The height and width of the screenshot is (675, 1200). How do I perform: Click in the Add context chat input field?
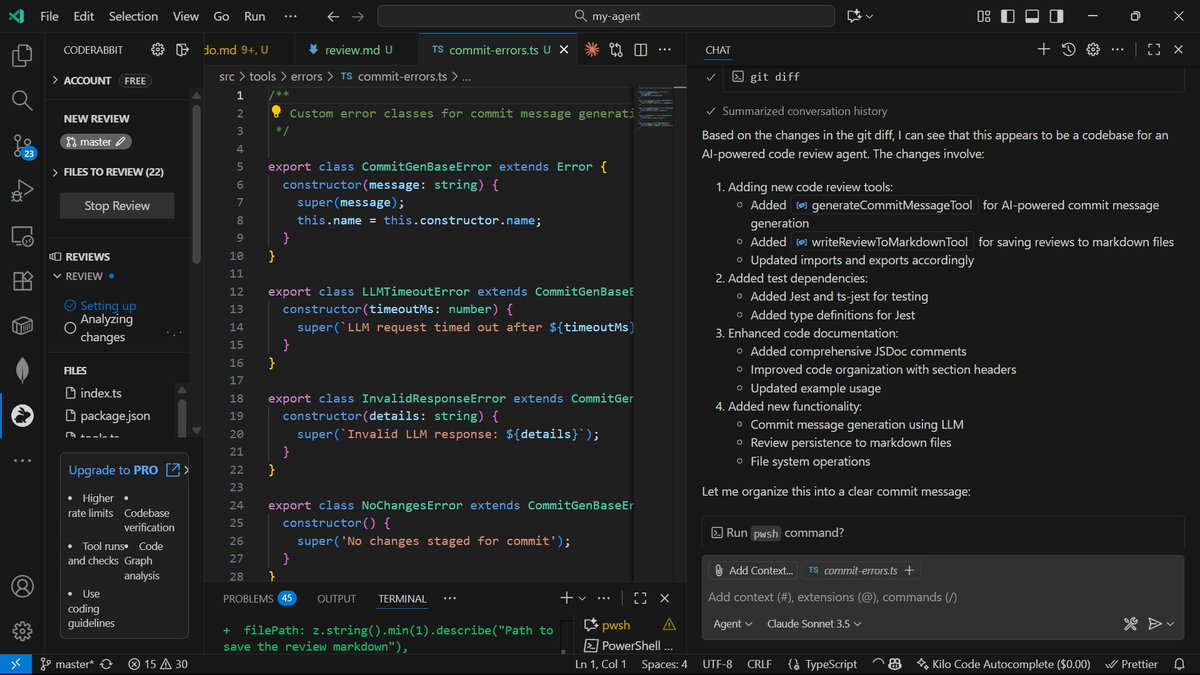coord(900,597)
